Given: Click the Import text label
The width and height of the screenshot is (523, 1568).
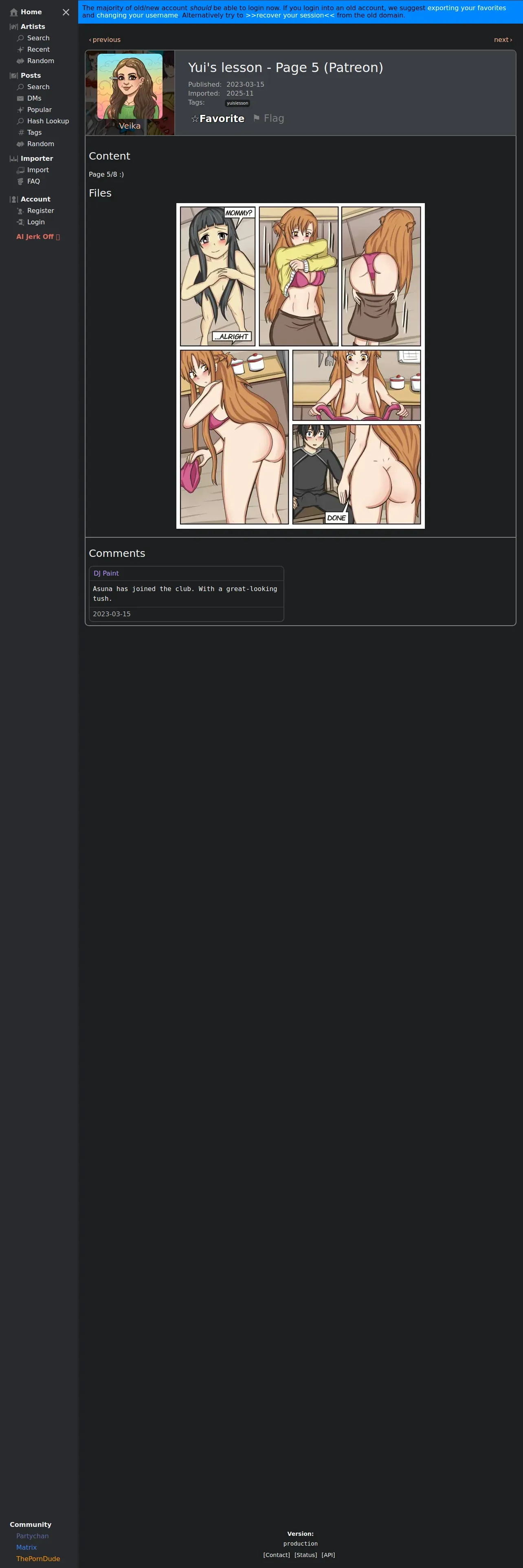Looking at the screenshot, I should 38,171.
